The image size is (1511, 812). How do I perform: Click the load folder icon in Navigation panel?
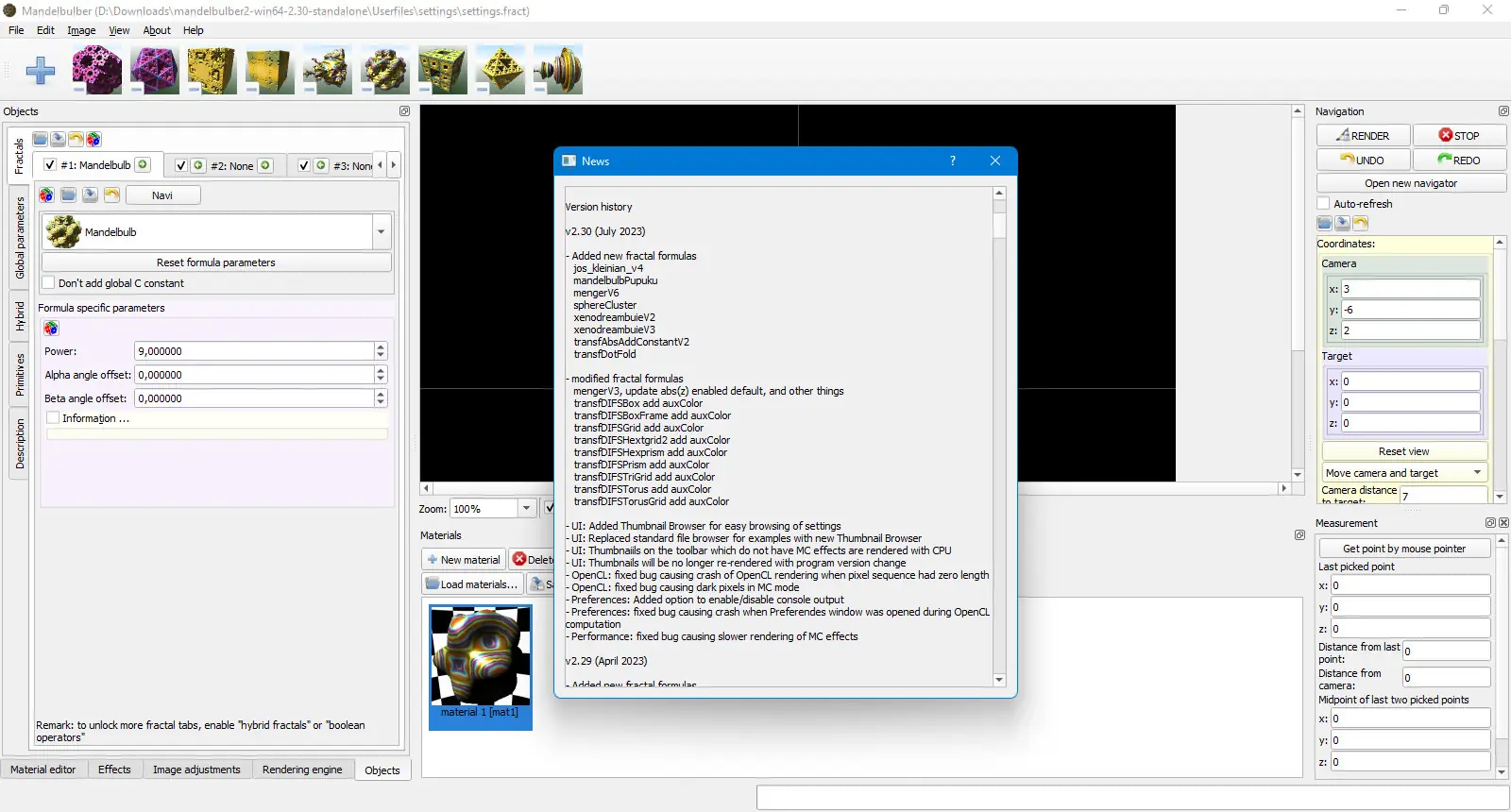coord(1325,224)
